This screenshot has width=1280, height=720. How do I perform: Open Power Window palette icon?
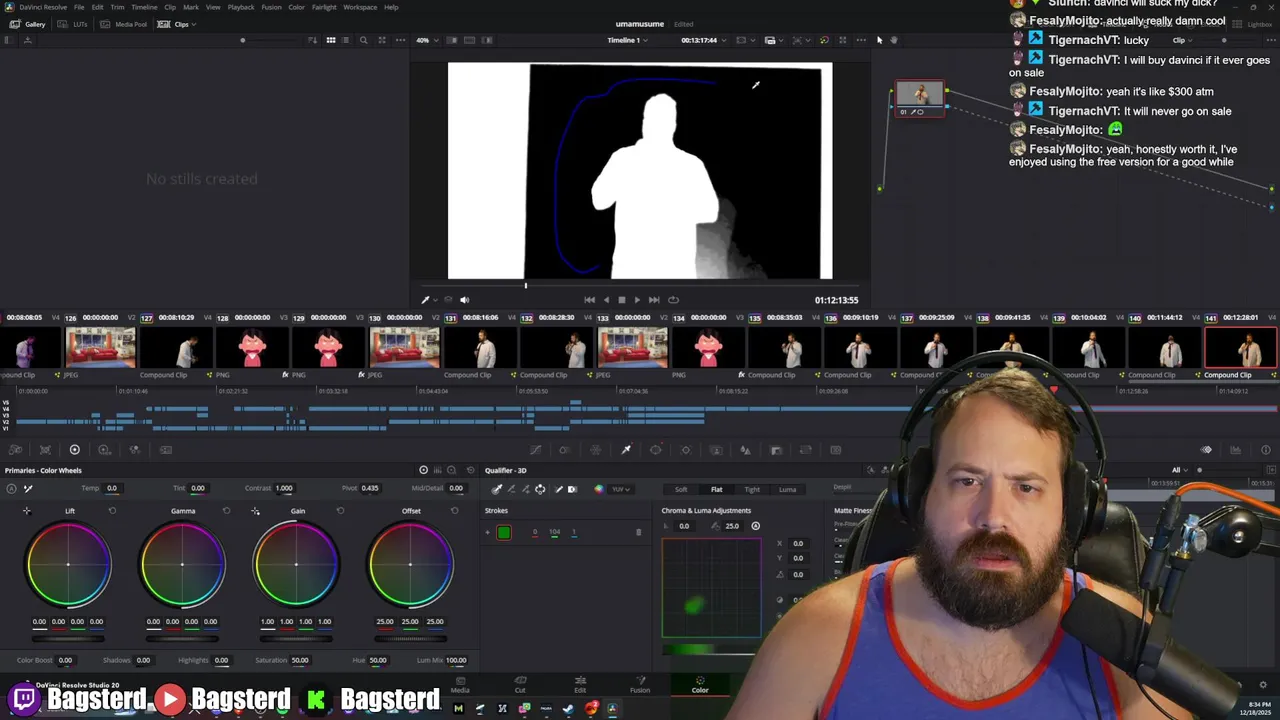pyautogui.click(x=656, y=450)
